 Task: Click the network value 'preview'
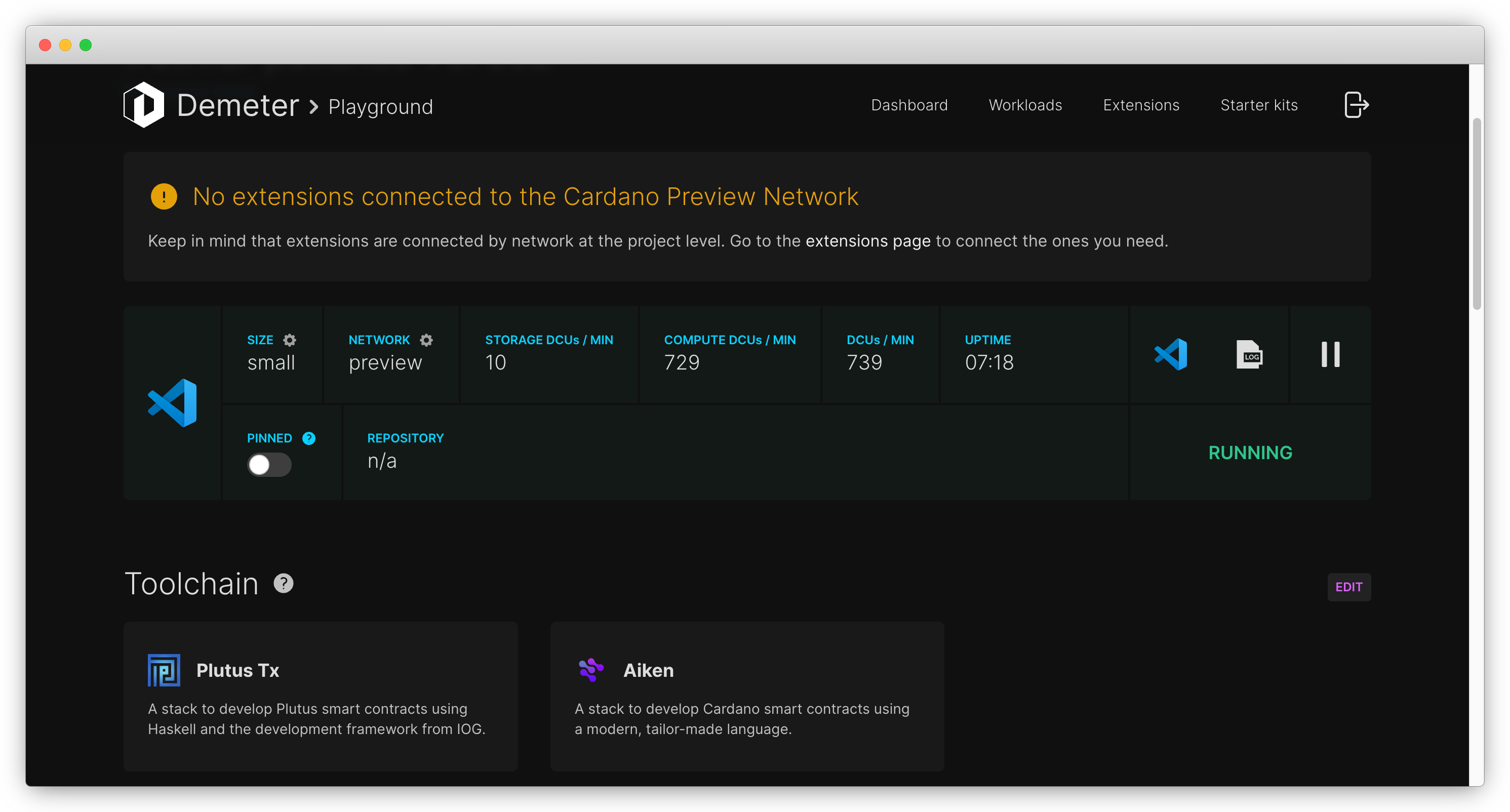tap(385, 363)
